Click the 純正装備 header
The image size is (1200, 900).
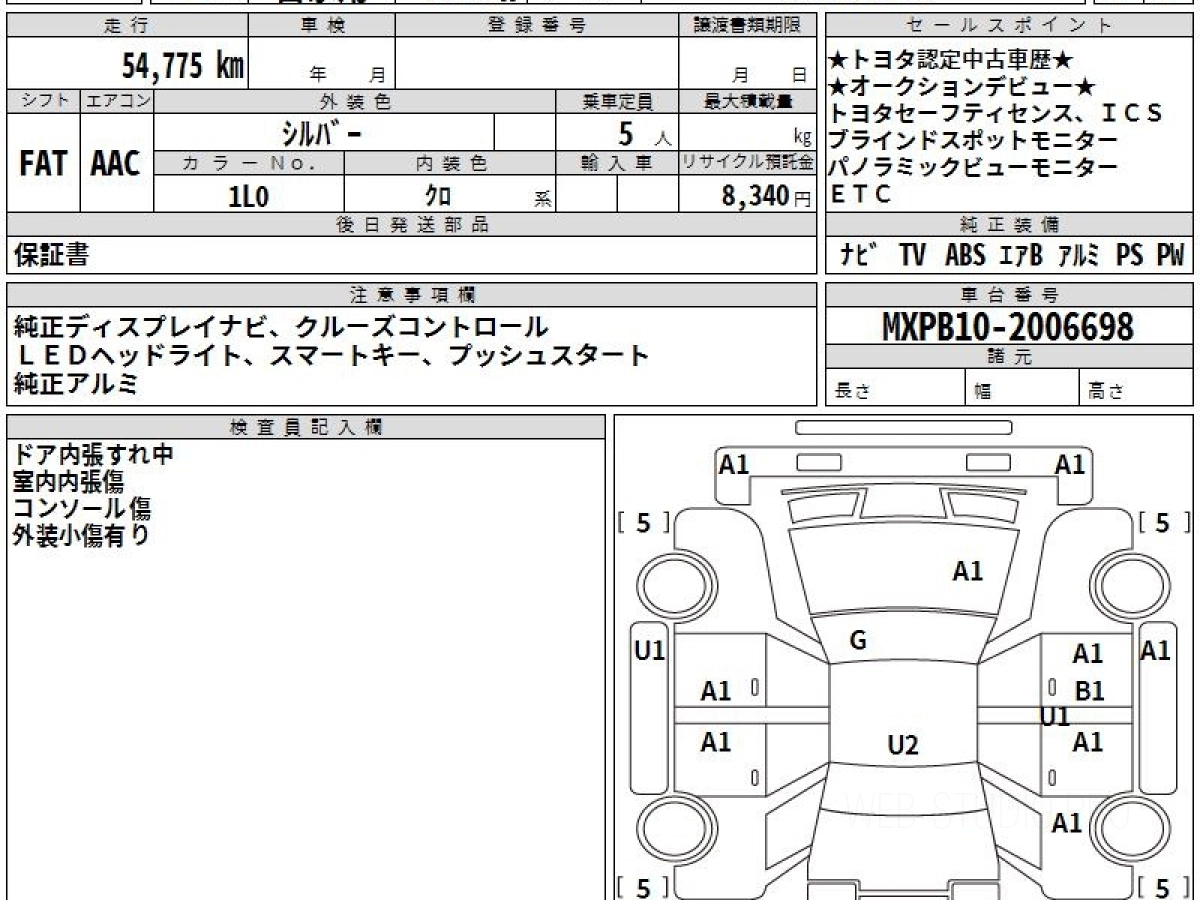pyautogui.click(x=1010, y=225)
